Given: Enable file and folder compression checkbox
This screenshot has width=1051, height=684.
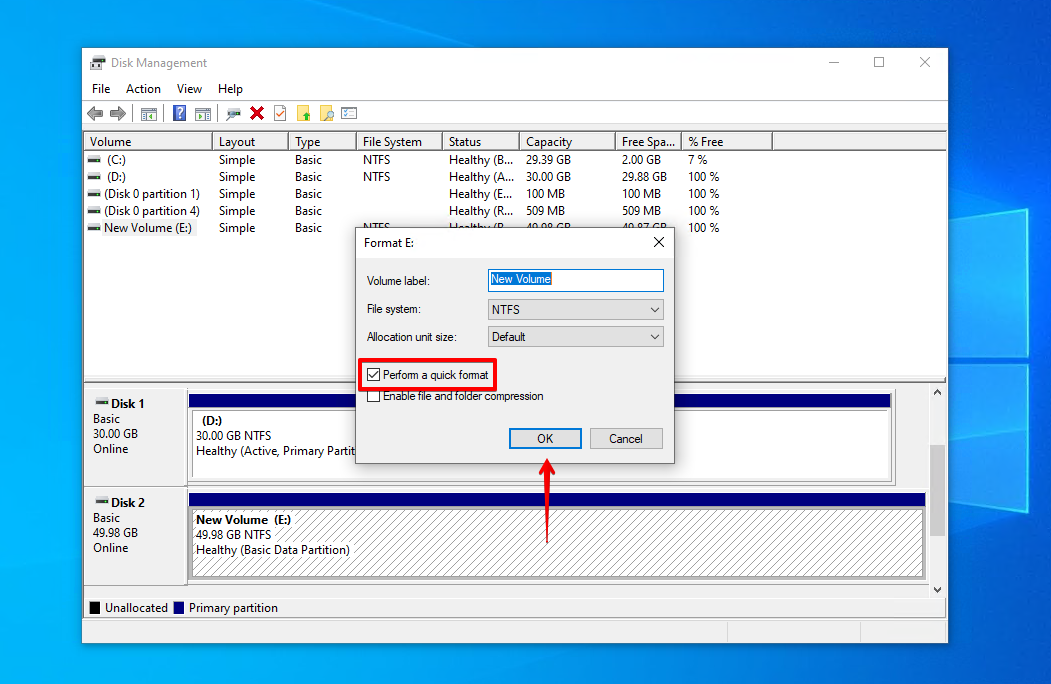Looking at the screenshot, I should 374,396.
